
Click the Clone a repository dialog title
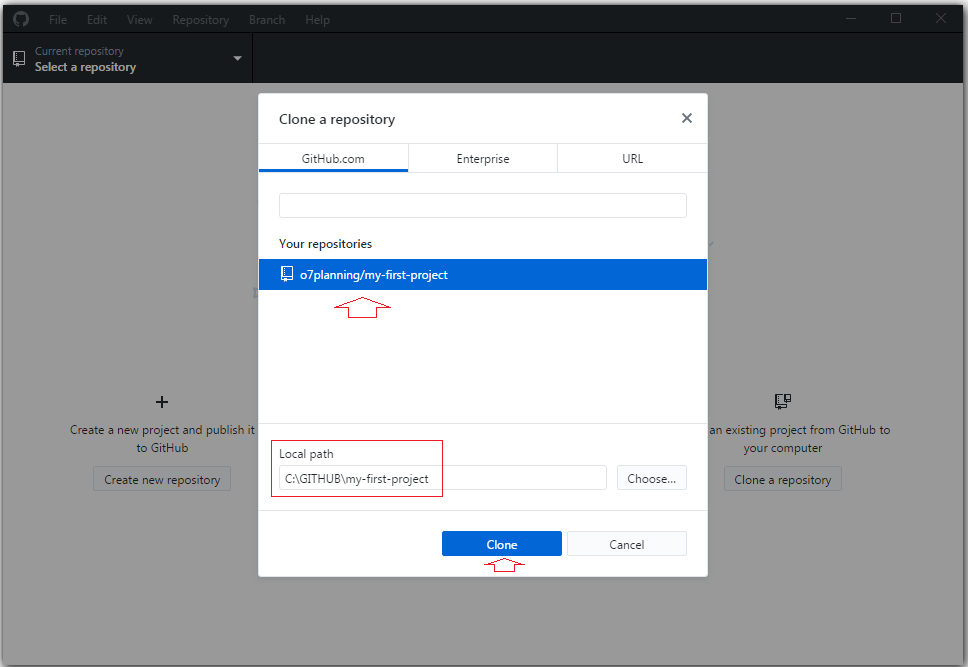[x=337, y=119]
